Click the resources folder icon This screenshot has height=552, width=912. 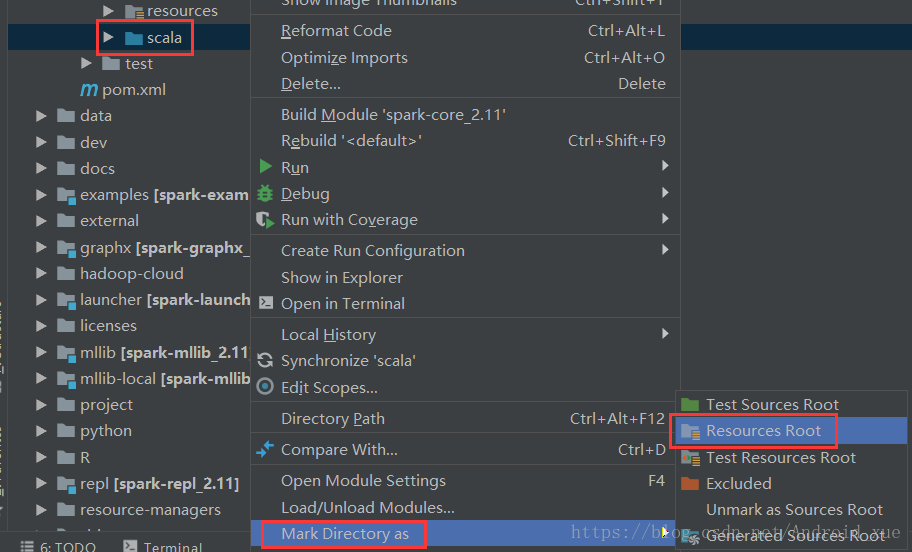(134, 11)
